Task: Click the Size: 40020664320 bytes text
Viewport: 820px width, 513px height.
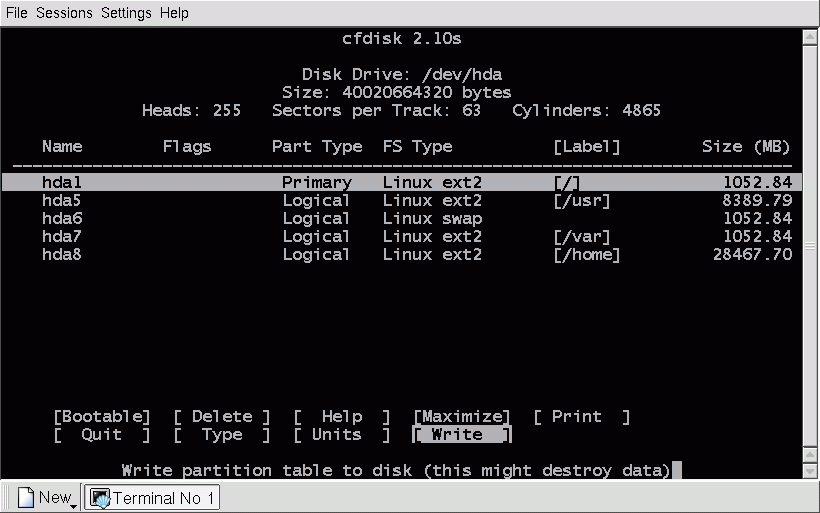Action: click(x=396, y=93)
